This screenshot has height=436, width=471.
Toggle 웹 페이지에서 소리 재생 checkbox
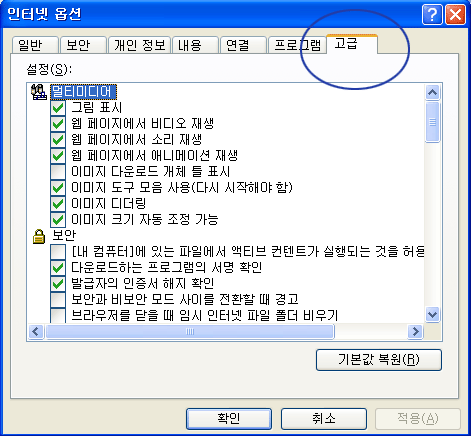coord(58,140)
